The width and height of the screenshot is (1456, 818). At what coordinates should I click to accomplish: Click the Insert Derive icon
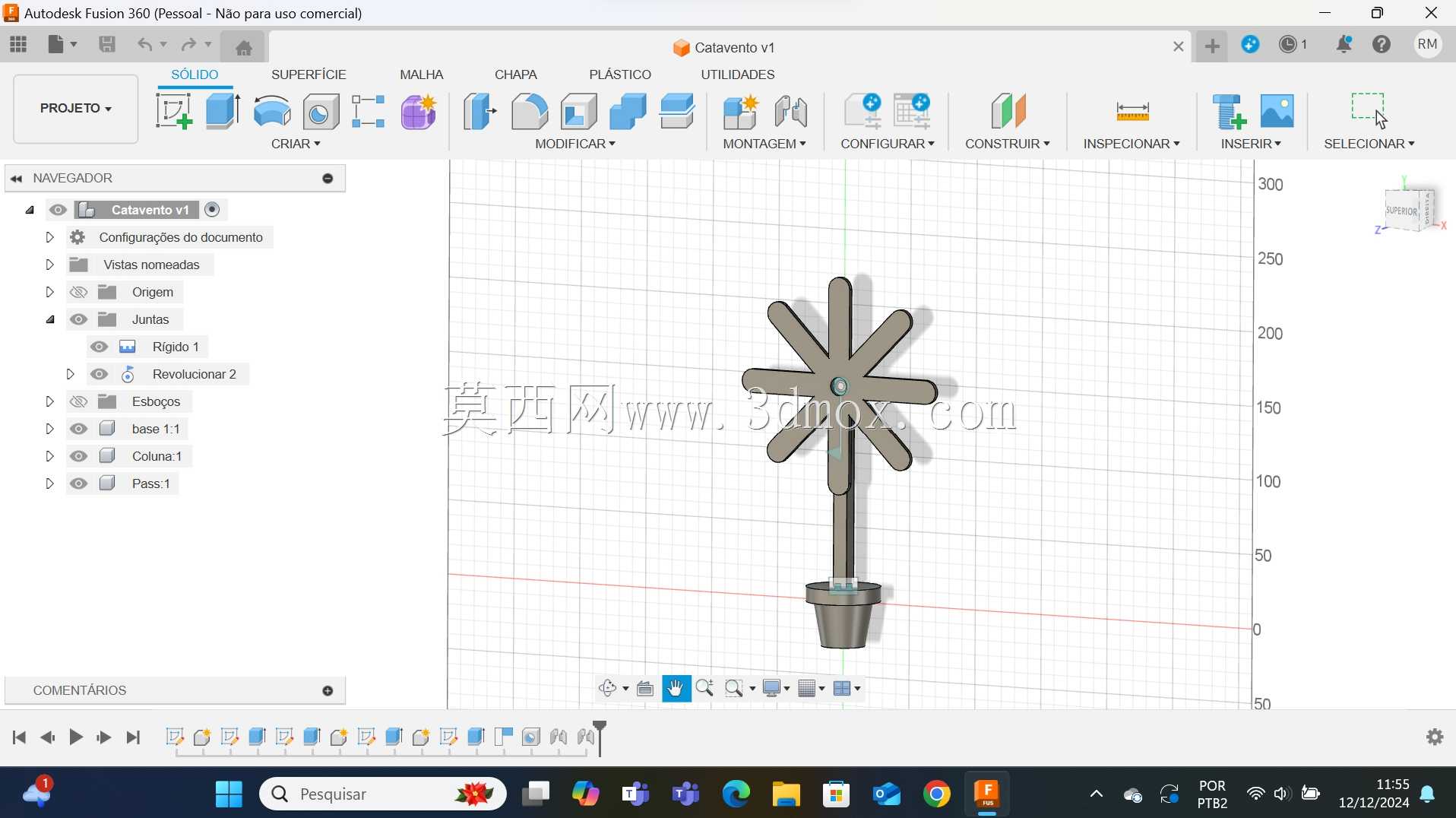[1229, 111]
